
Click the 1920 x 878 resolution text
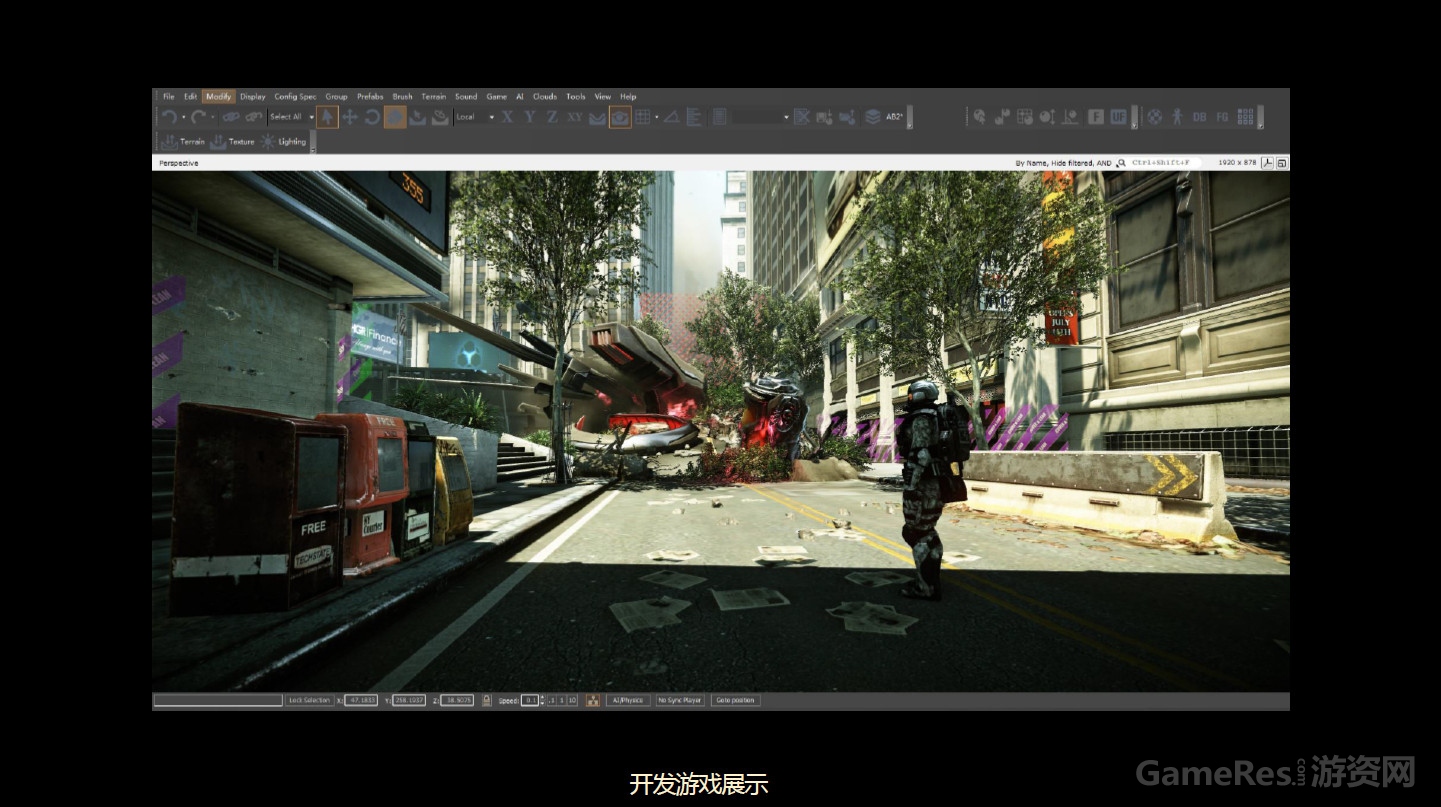click(1237, 162)
